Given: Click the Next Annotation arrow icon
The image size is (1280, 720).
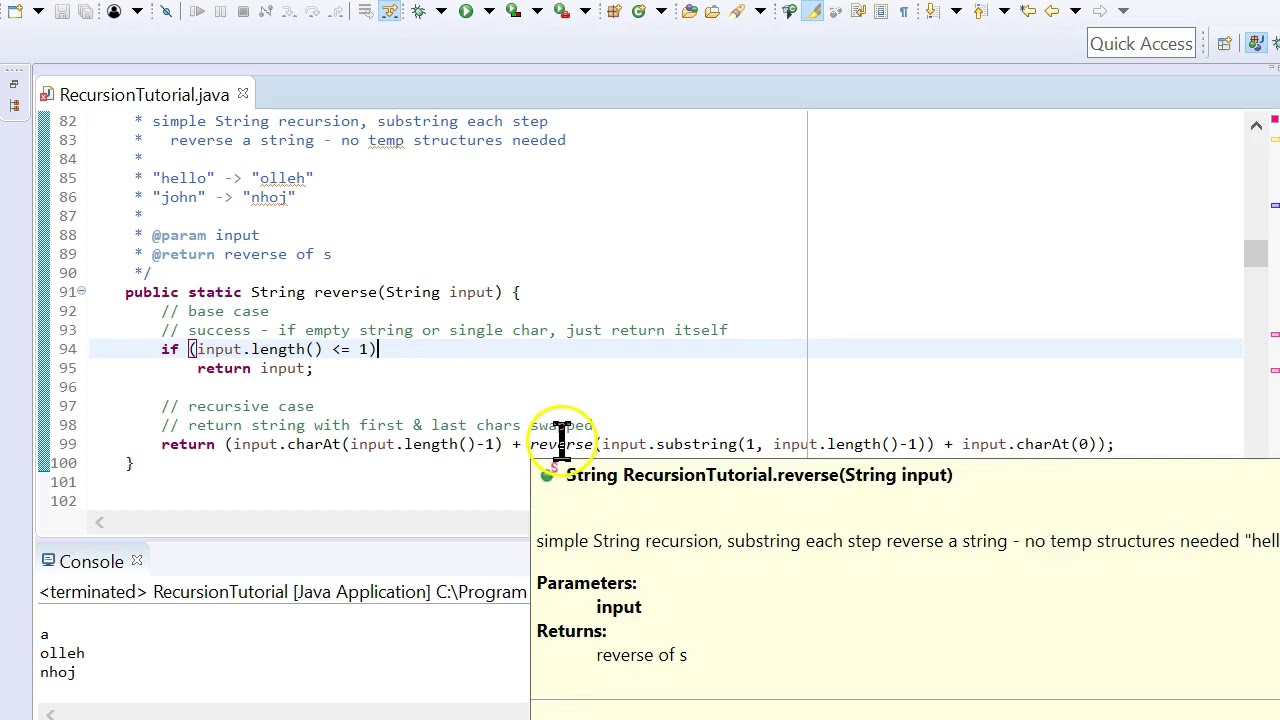Looking at the screenshot, I should (932, 11).
